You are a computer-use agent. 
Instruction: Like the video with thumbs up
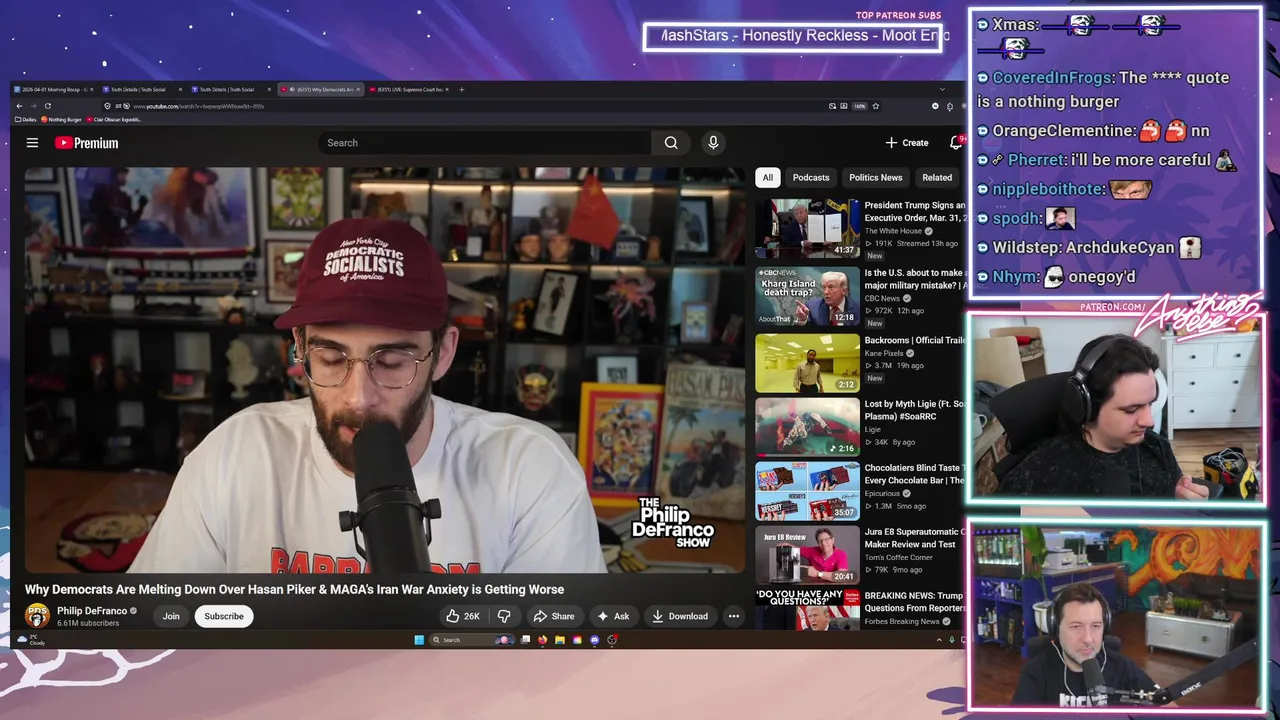click(x=462, y=616)
